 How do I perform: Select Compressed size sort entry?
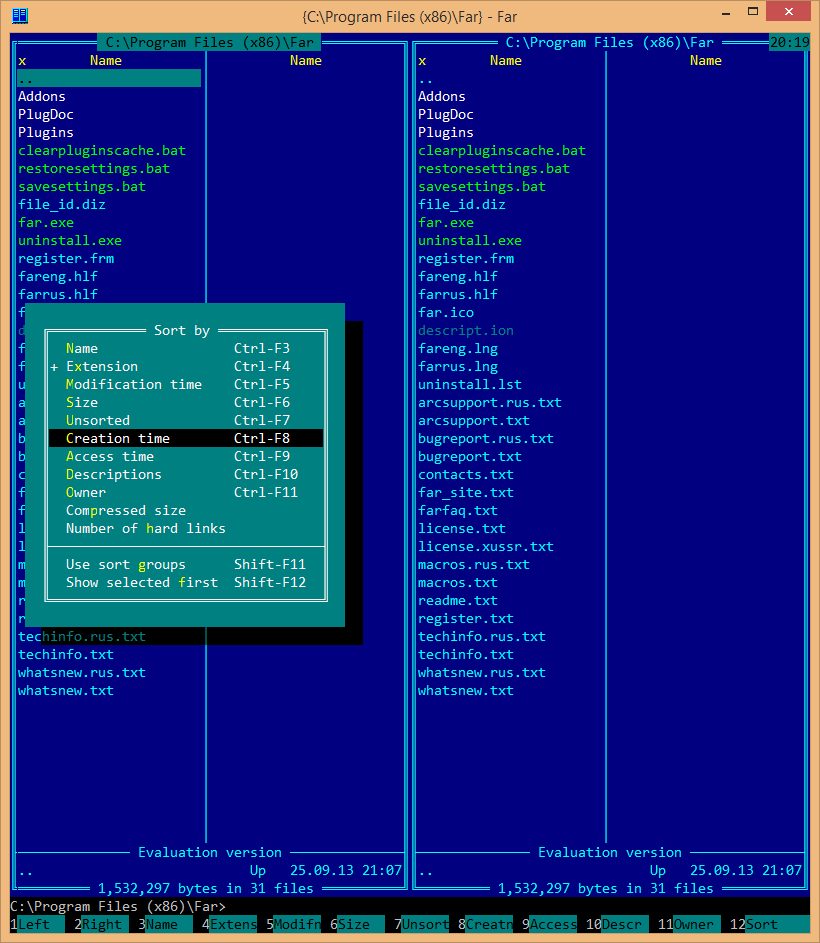click(x=186, y=511)
